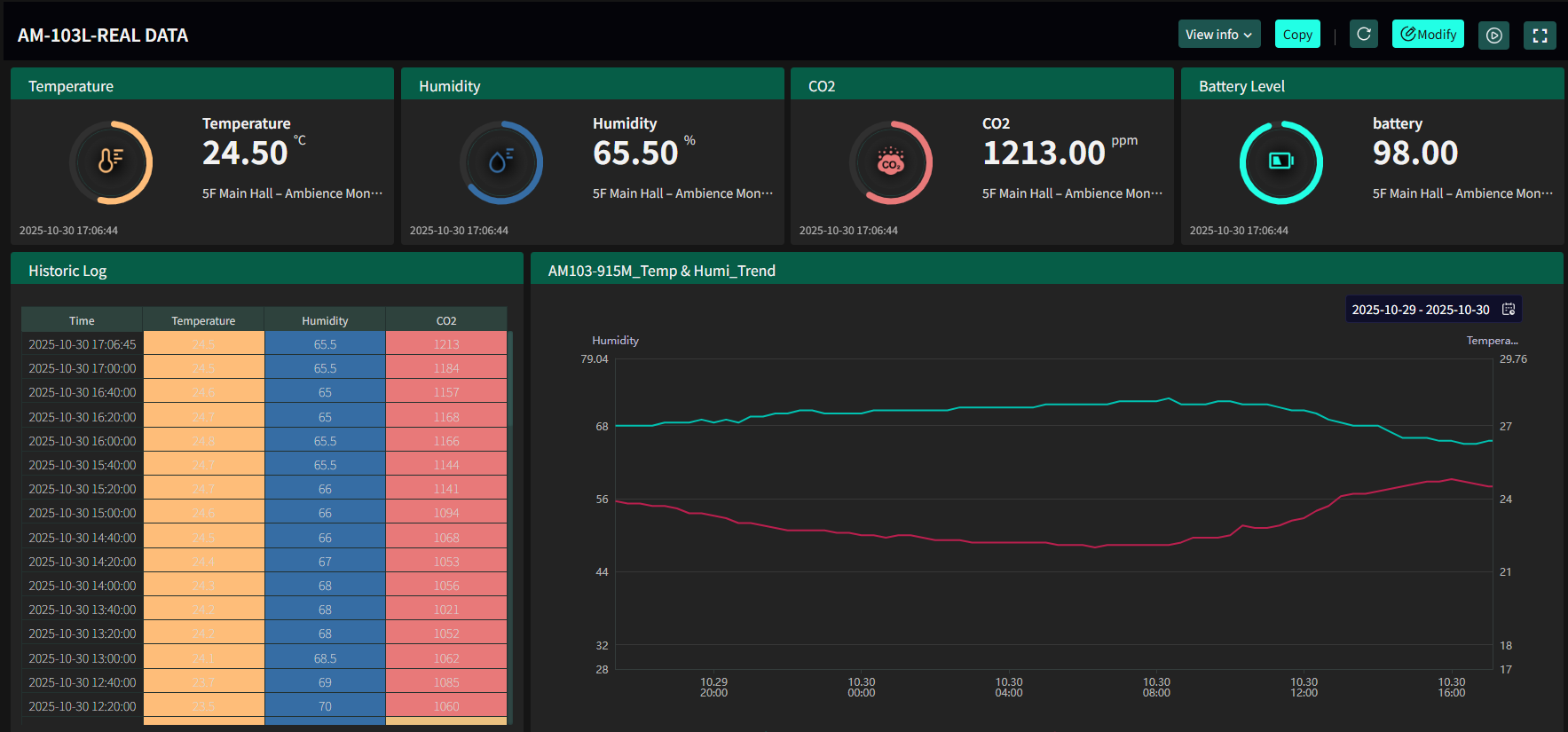Select the 2025-10-29 - 2025-10-30 date range field
Image resolution: width=1568 pixels, height=732 pixels.
1420,310
